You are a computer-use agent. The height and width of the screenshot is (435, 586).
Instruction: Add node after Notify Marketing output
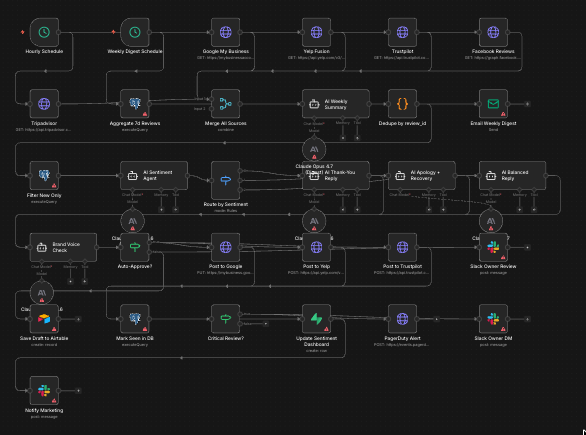coord(78,391)
